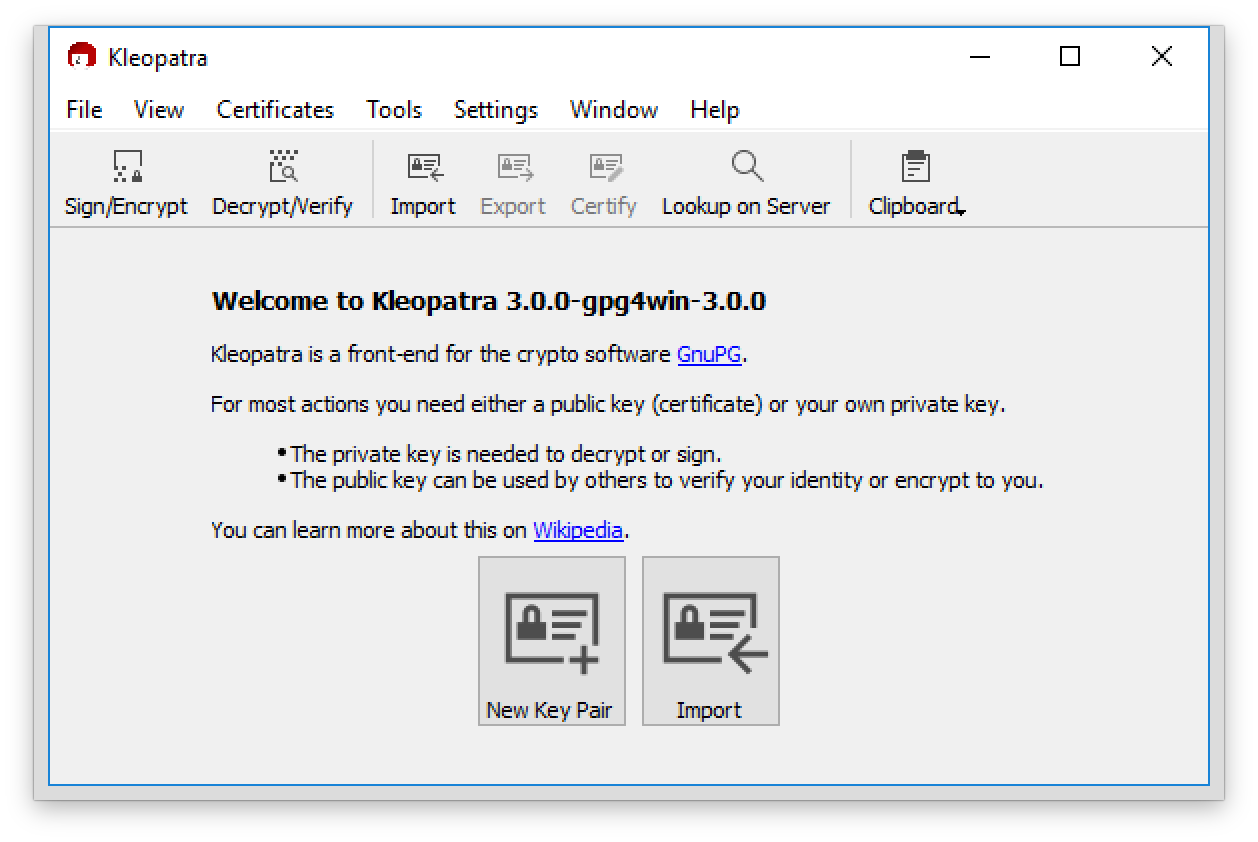Click the Import toolbar icon
The height and width of the screenshot is (842, 1258).
pos(423,181)
